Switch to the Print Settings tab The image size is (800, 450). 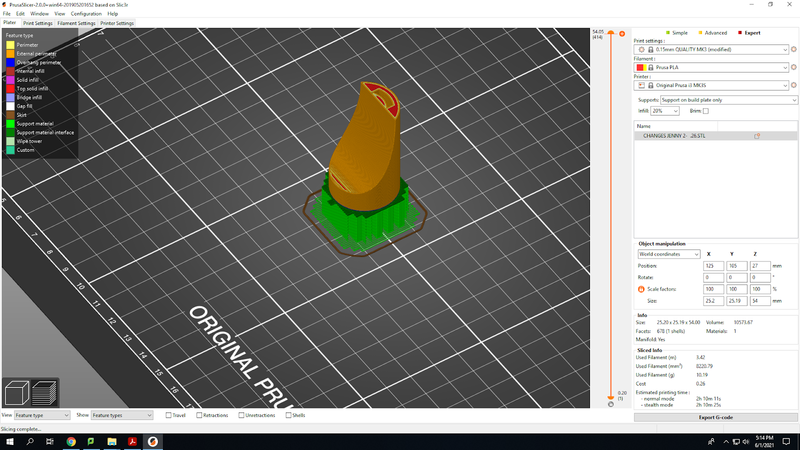click(x=38, y=23)
